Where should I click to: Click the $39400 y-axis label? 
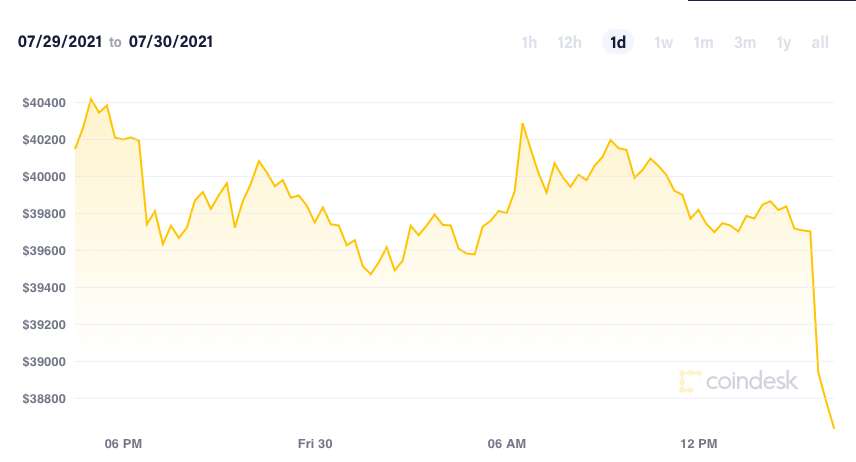pyautogui.click(x=43, y=288)
